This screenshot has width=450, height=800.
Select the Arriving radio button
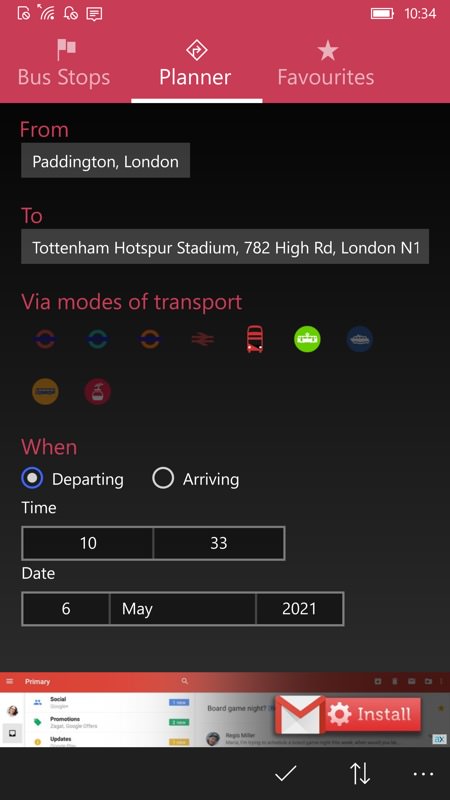(163, 479)
